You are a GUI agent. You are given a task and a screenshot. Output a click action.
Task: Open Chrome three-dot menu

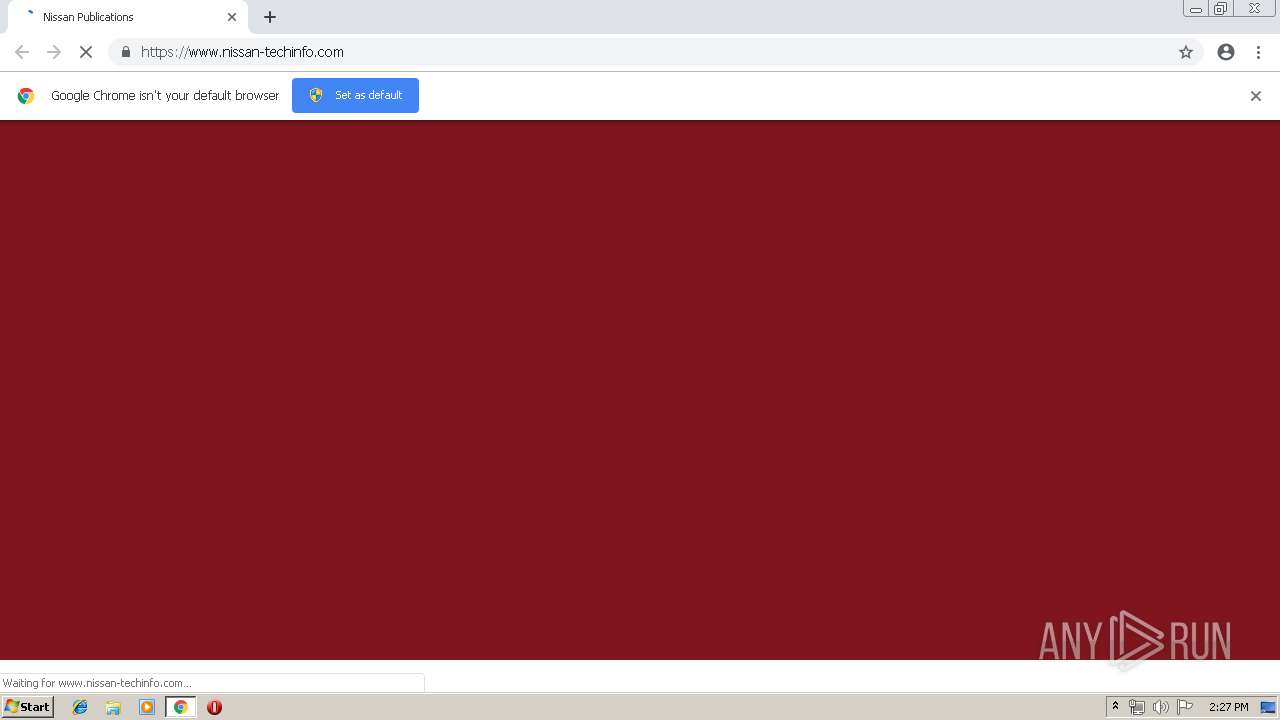1258,52
